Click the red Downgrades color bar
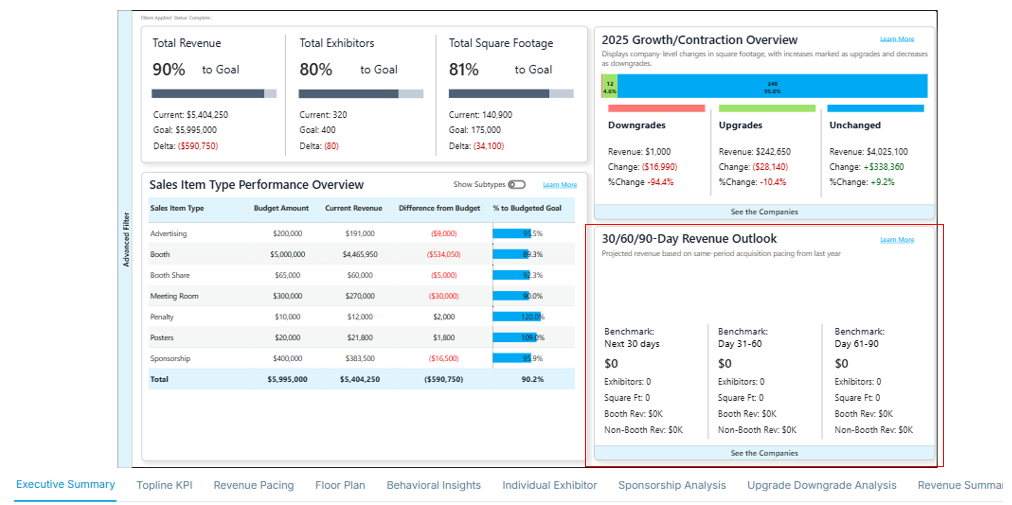 tap(656, 108)
